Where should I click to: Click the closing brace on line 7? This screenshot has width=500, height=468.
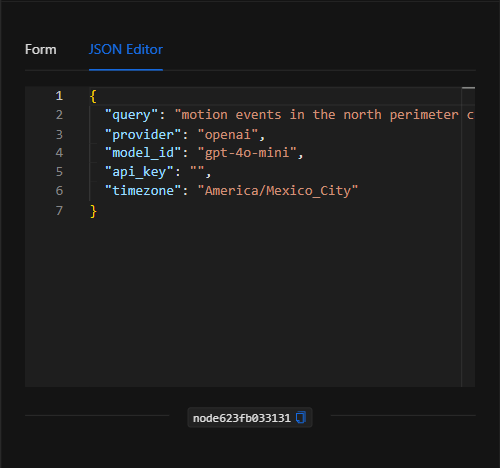coord(93,211)
